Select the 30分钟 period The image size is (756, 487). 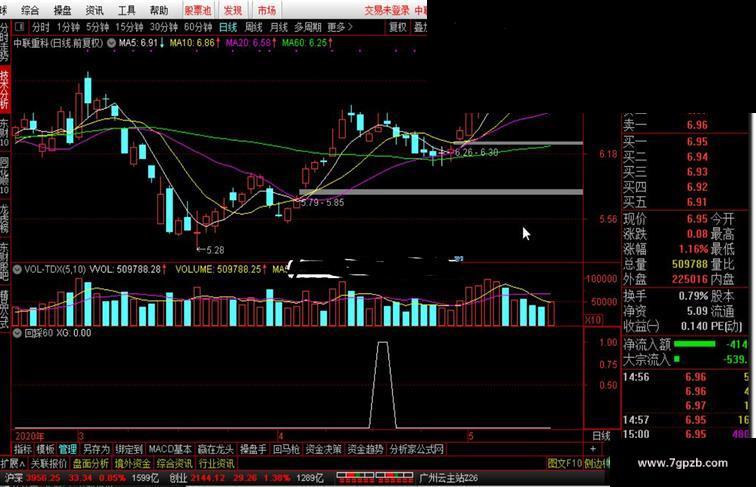coord(164,27)
